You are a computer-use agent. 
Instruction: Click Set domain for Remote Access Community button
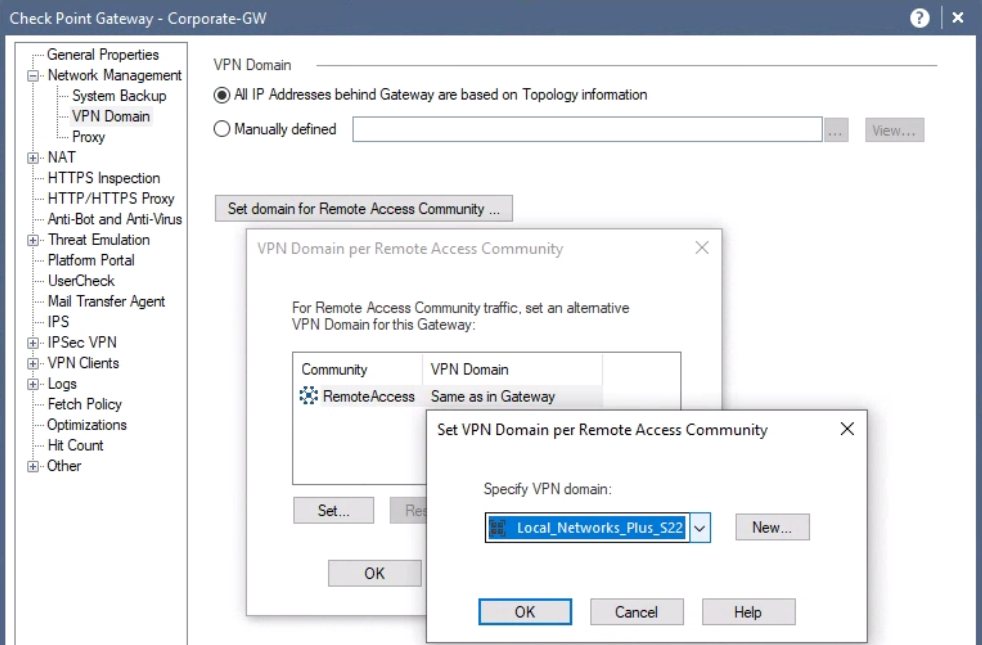[x=364, y=209]
